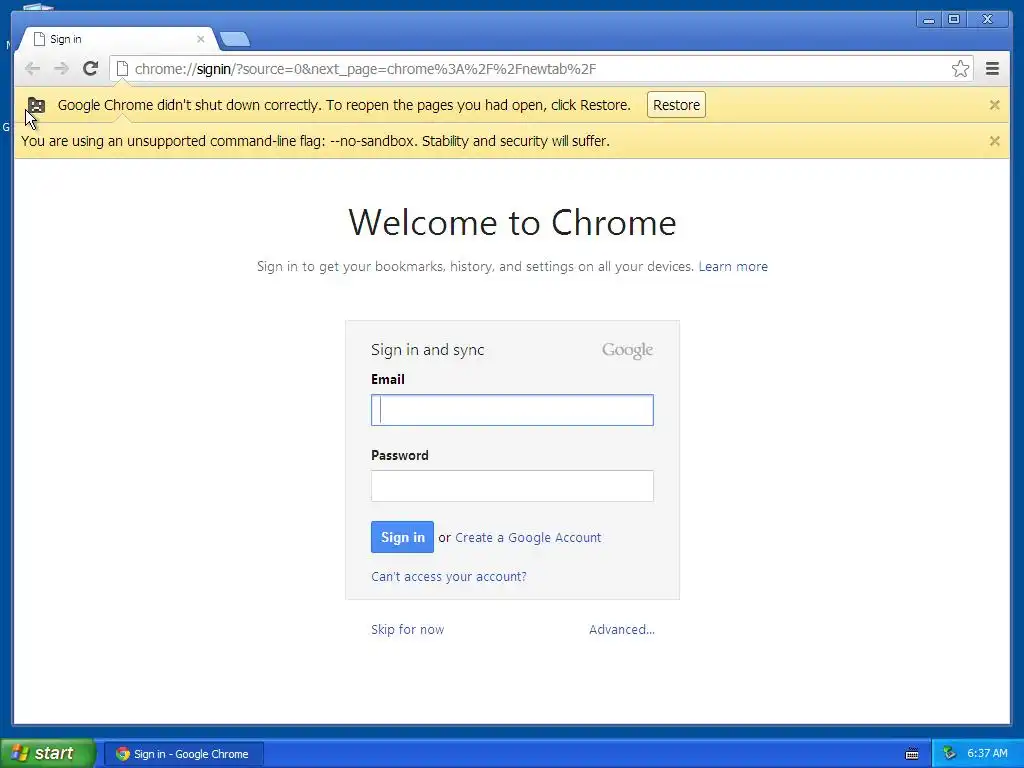The width and height of the screenshot is (1024, 768).
Task: Close the Sign in tab
Action: point(200,39)
